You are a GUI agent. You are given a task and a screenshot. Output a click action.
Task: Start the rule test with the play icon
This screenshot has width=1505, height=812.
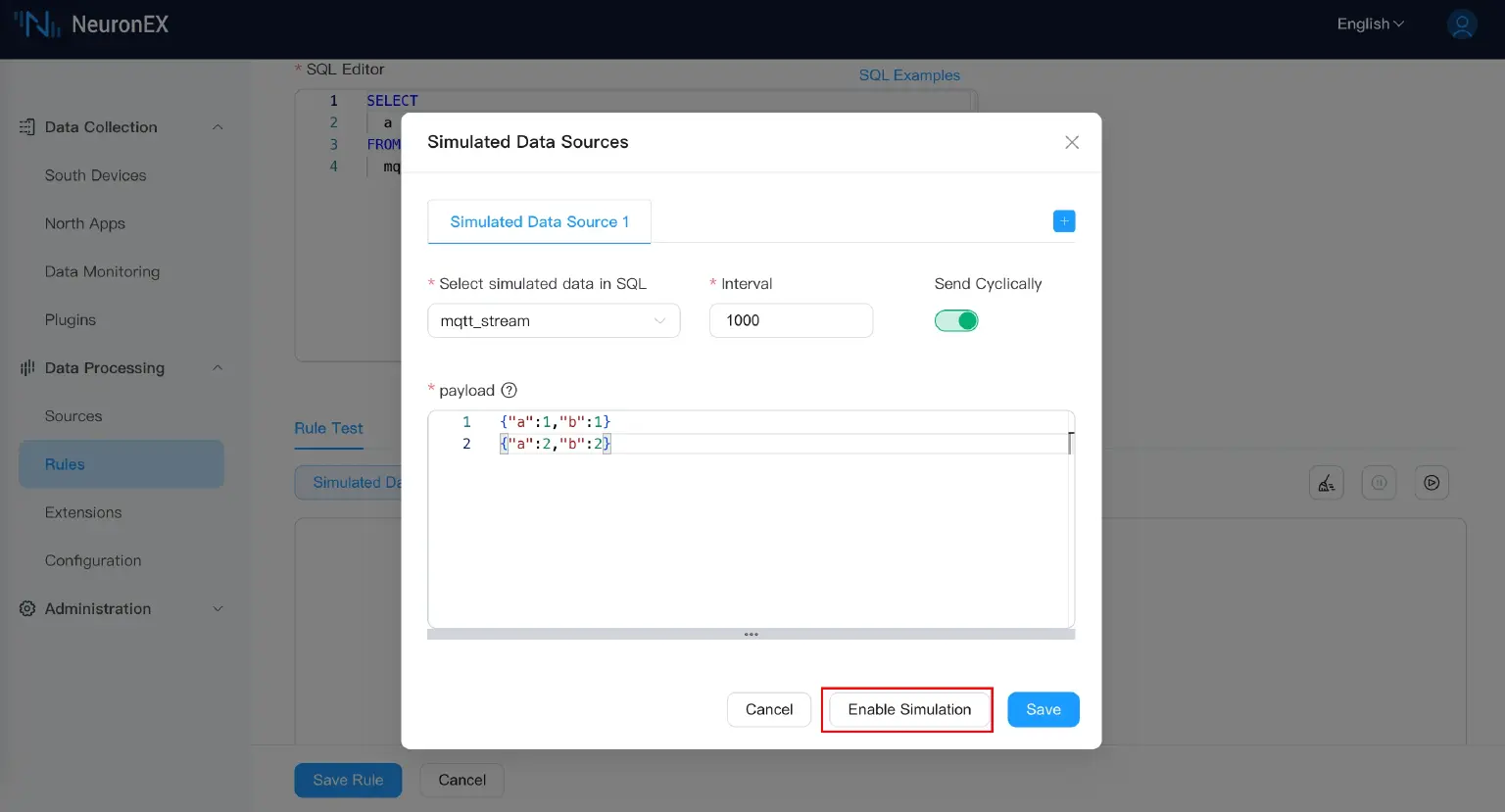click(1432, 482)
